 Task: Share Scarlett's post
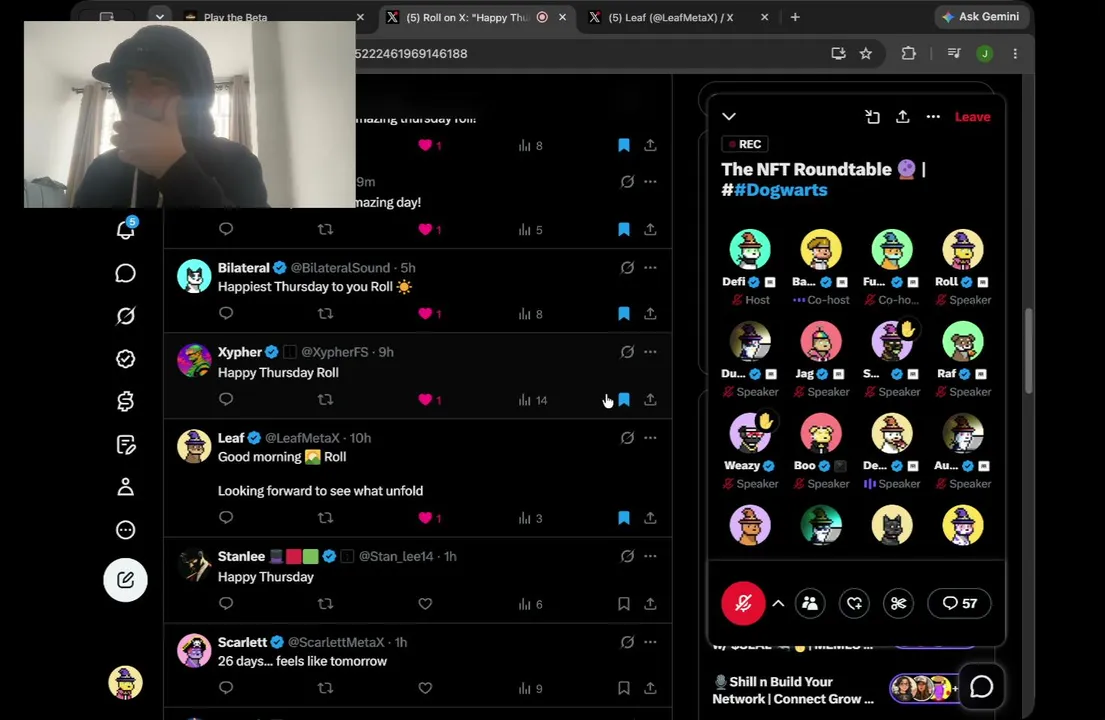650,688
